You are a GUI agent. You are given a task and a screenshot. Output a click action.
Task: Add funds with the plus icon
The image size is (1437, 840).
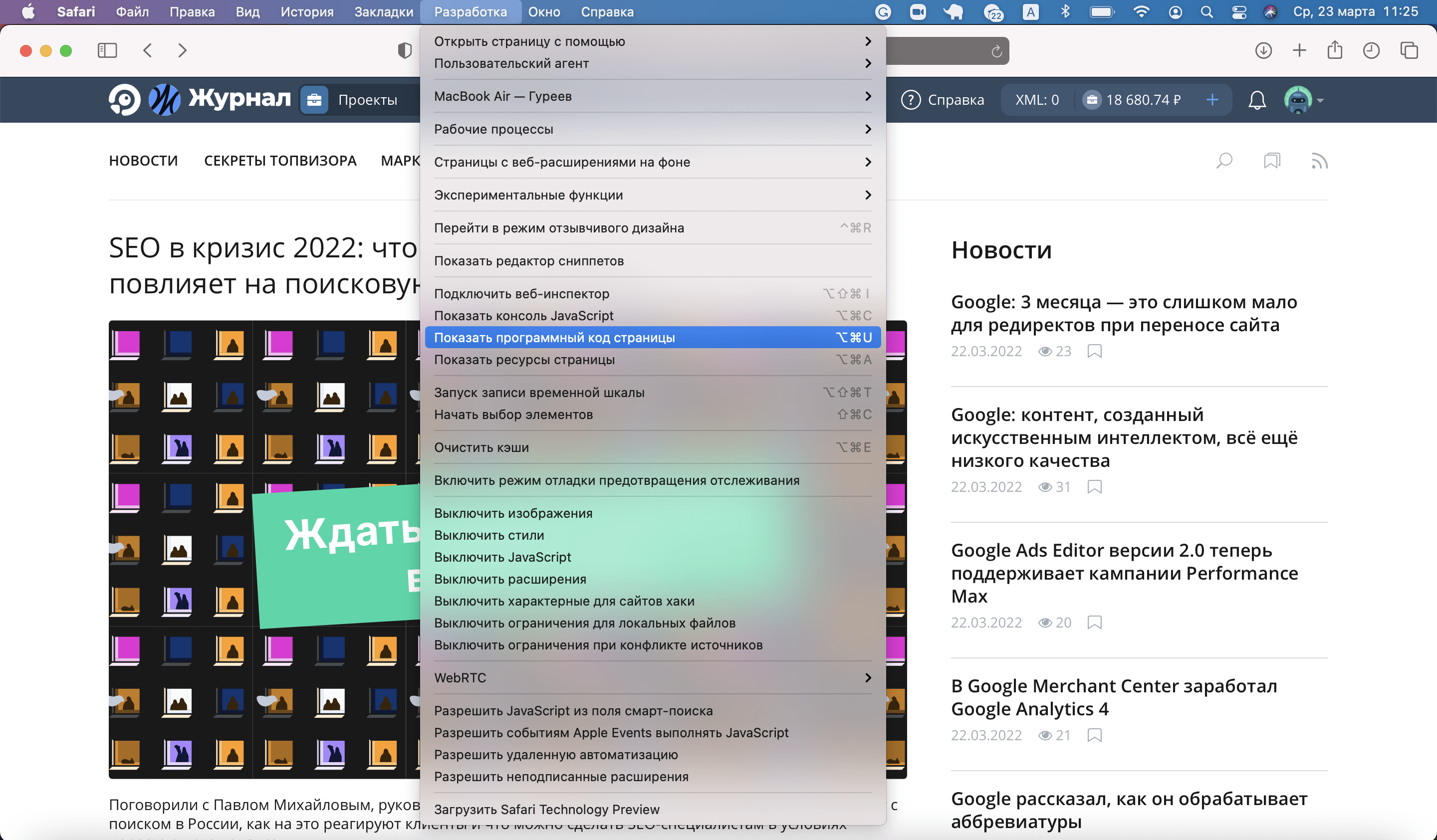[1212, 100]
